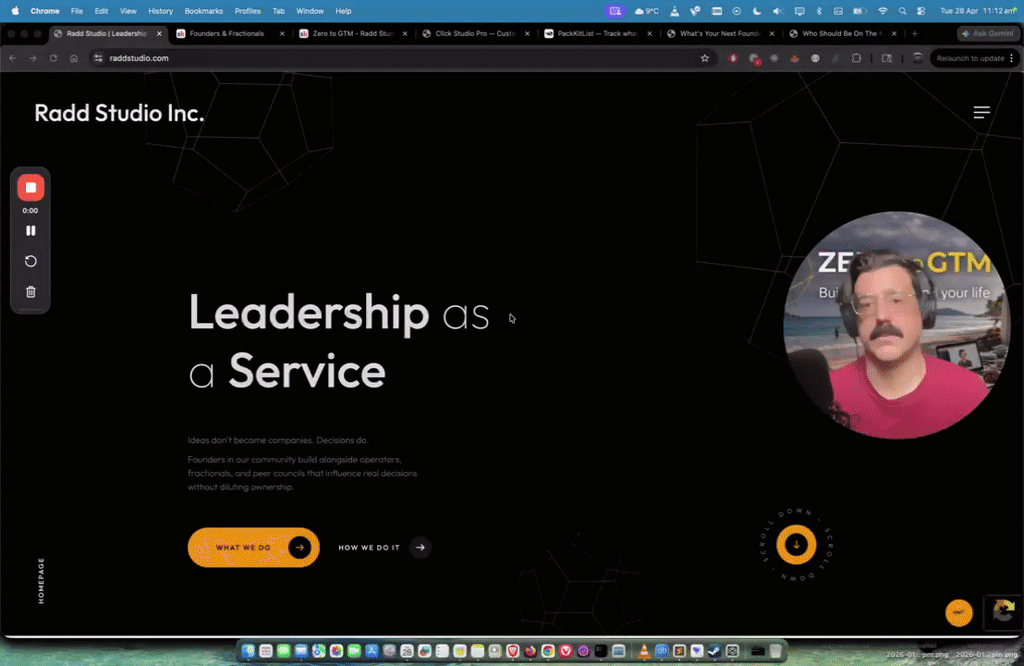Open Control Center in menu bar
Viewport: 1024px width, 666px height.
pos(921,11)
